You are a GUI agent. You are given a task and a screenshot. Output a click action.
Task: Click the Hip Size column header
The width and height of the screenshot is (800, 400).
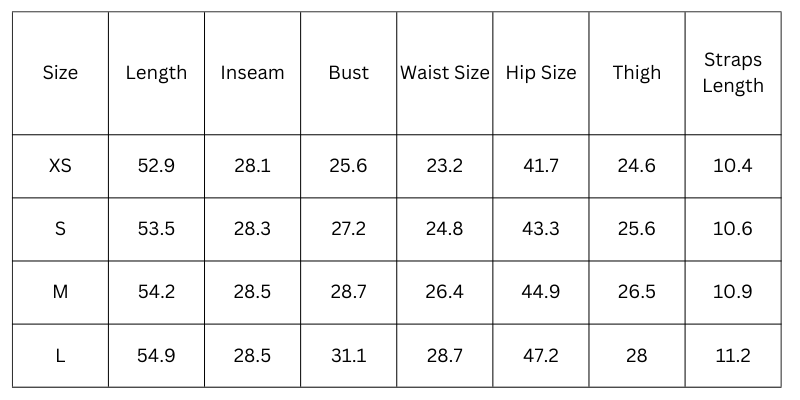coord(541,73)
